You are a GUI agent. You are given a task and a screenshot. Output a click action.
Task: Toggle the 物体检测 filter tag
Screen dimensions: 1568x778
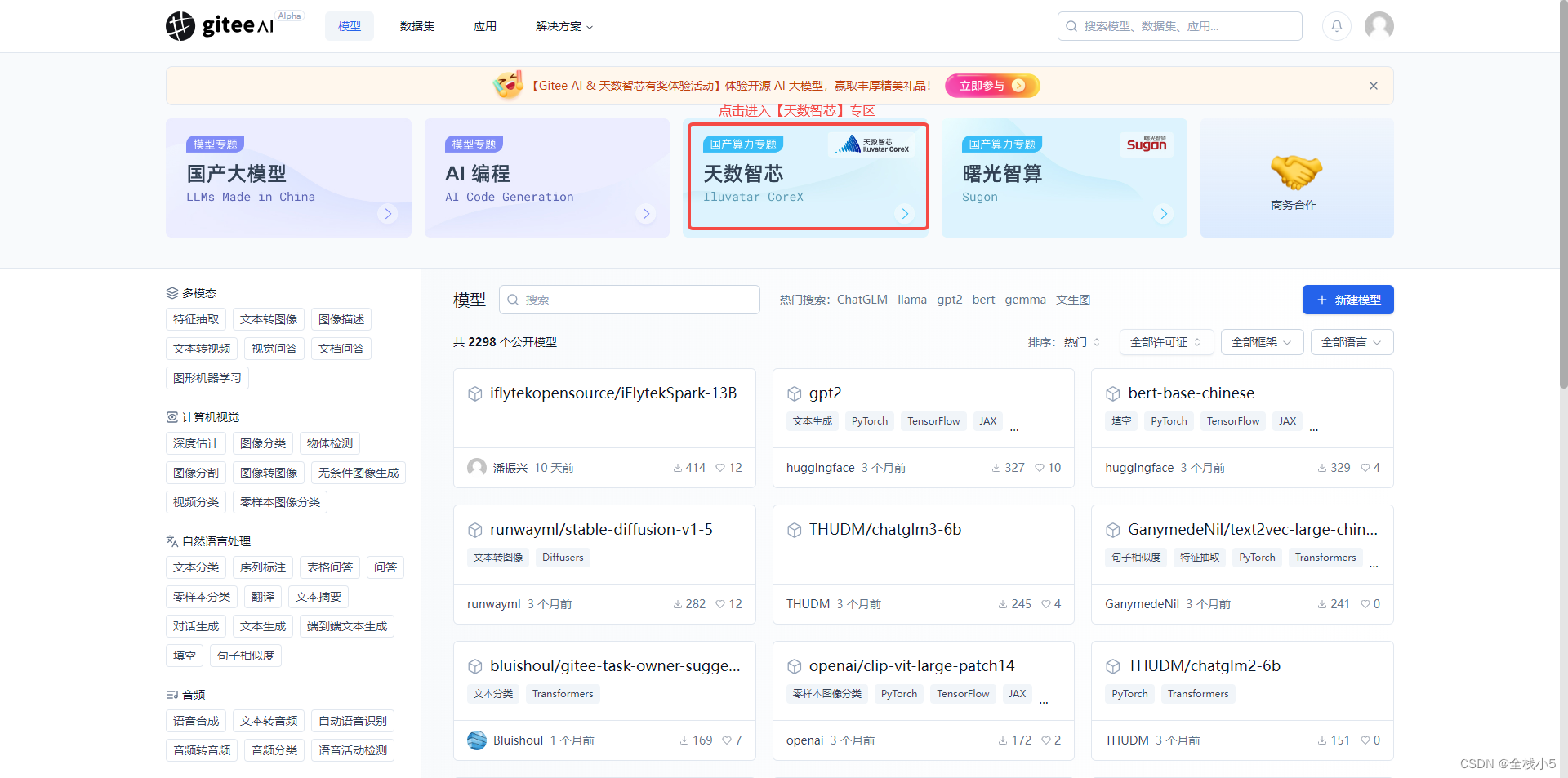(x=330, y=443)
